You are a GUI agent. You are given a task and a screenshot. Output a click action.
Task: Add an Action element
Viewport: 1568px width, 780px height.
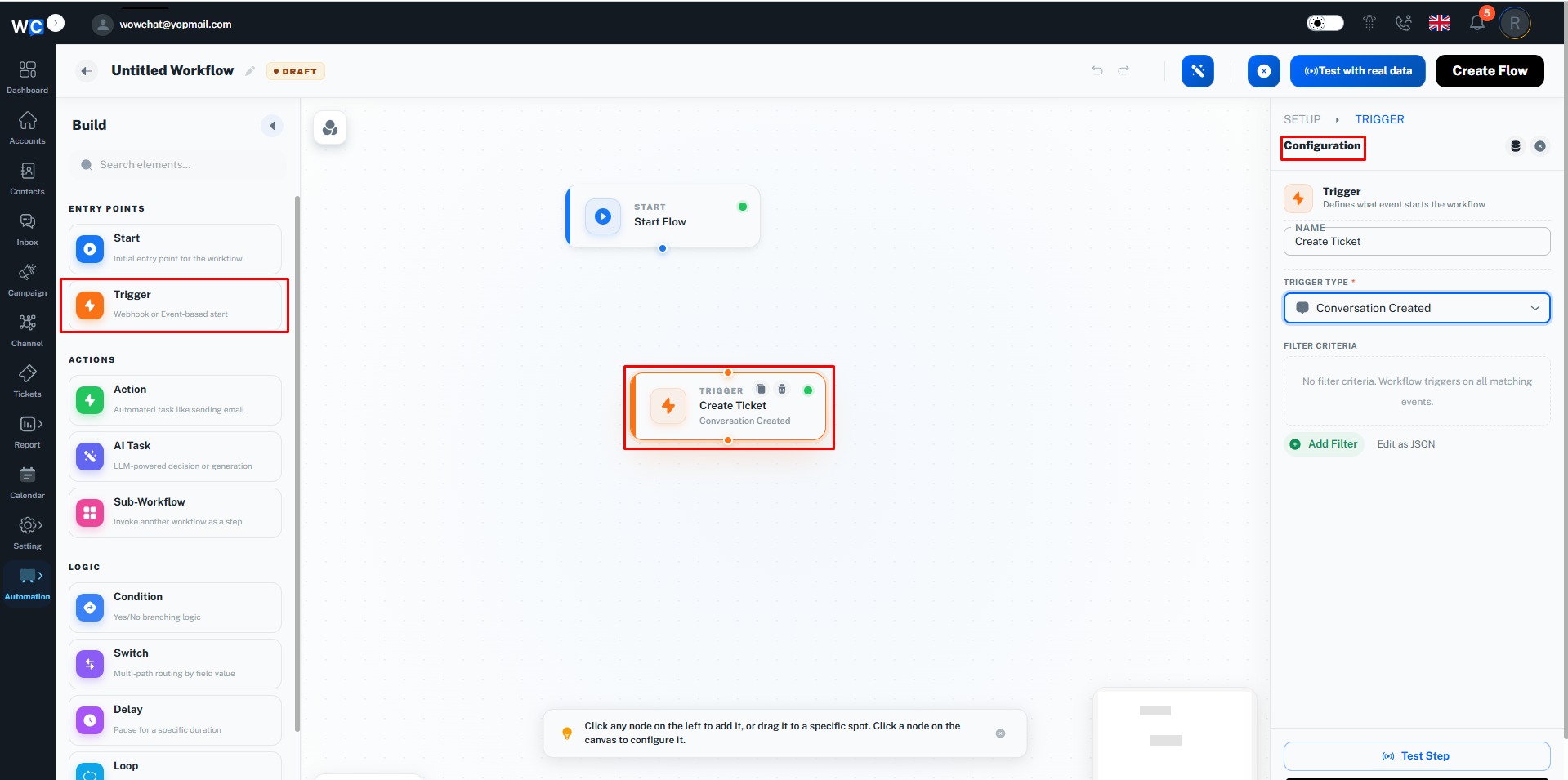pos(175,400)
